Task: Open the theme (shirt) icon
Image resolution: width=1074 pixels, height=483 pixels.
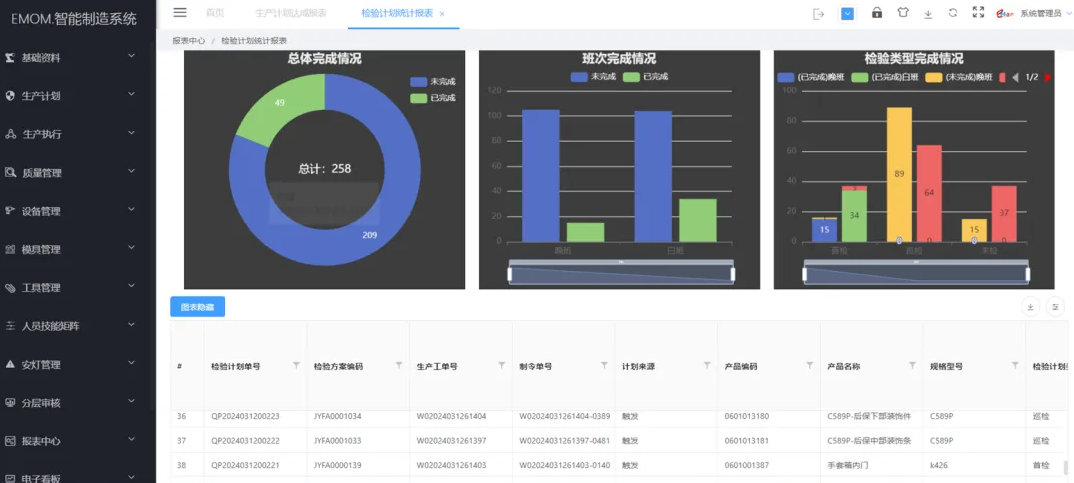Action: [903, 13]
